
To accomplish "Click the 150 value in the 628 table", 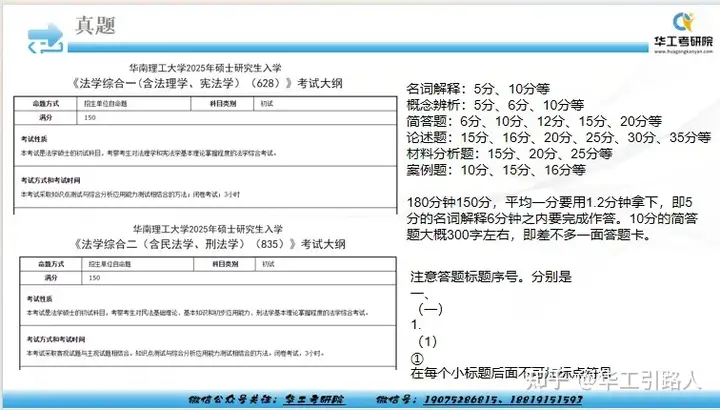I will 90,118.
